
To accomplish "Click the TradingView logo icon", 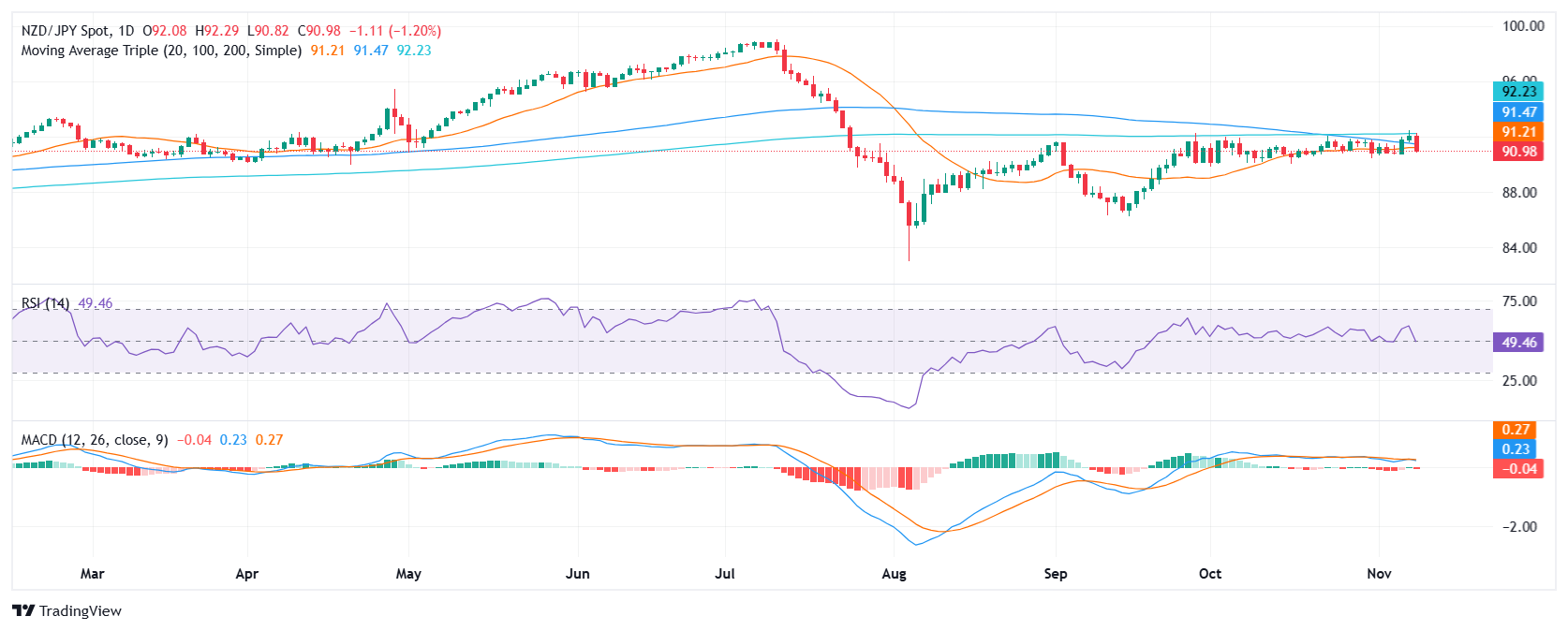I will pos(23,610).
